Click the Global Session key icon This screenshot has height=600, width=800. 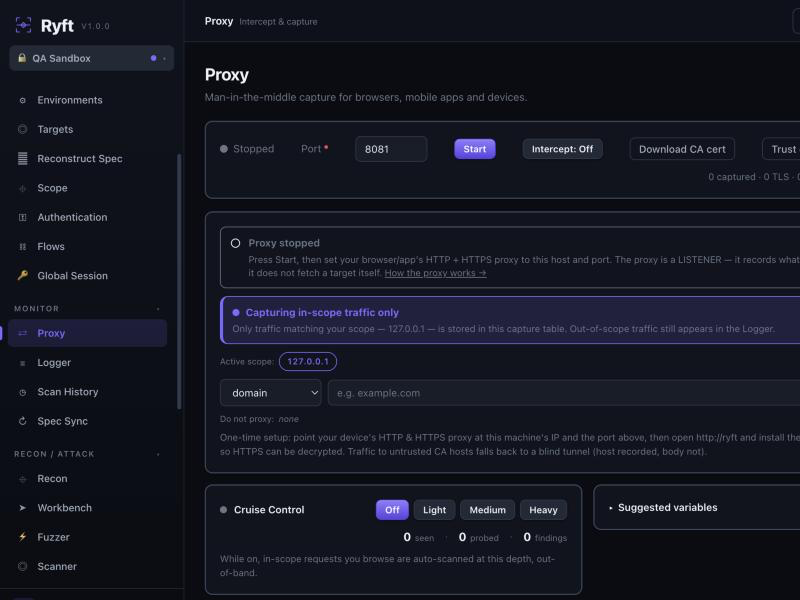[x=22, y=276]
